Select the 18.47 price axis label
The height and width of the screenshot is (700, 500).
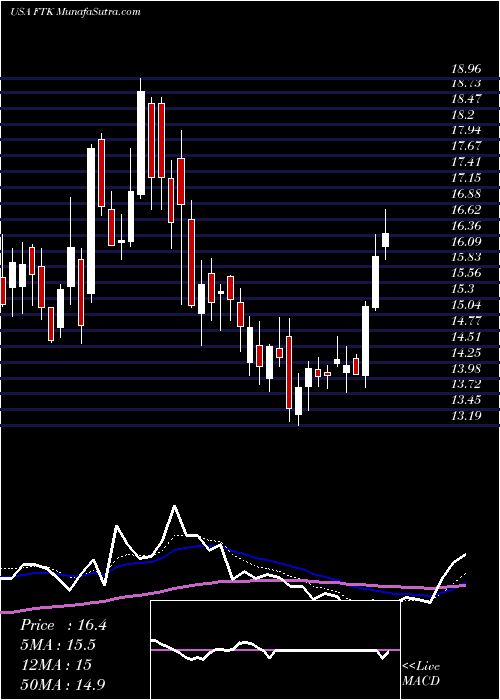[x=466, y=99]
